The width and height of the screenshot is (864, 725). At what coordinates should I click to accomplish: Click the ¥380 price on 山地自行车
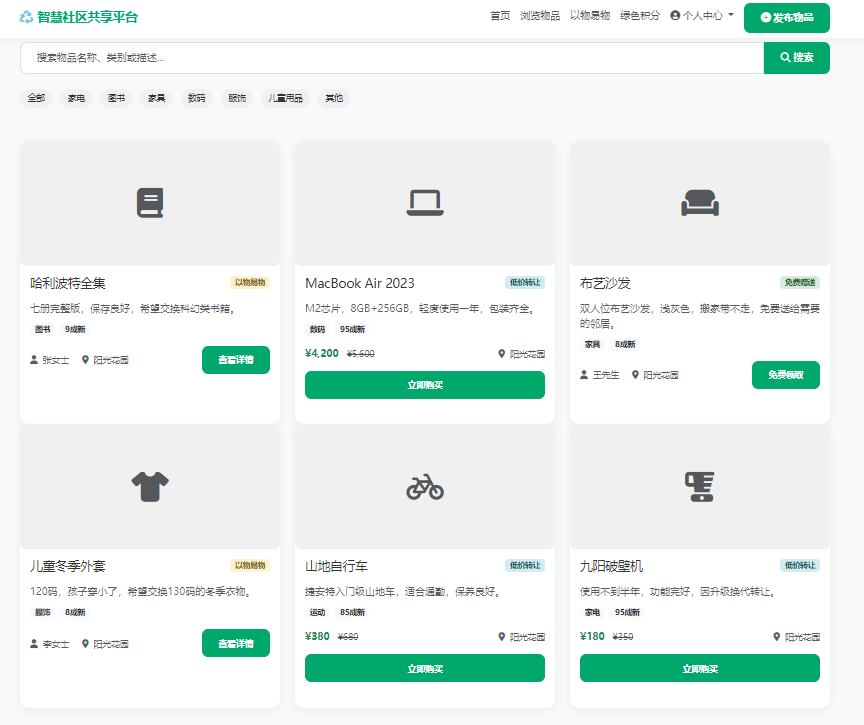pyautogui.click(x=317, y=636)
